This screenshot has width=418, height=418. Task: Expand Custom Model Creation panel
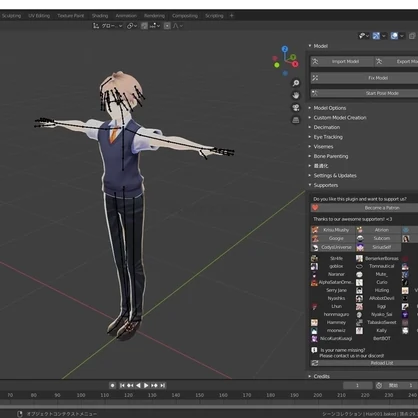click(337, 118)
